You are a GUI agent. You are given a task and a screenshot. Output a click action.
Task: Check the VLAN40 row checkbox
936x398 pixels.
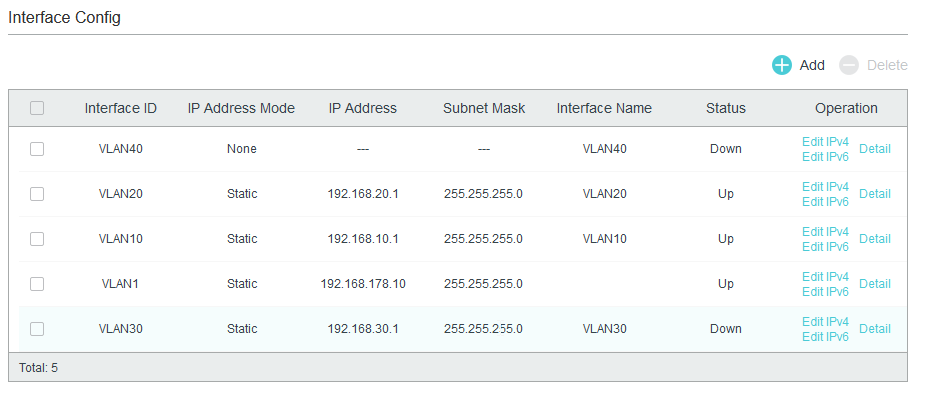click(x=37, y=149)
